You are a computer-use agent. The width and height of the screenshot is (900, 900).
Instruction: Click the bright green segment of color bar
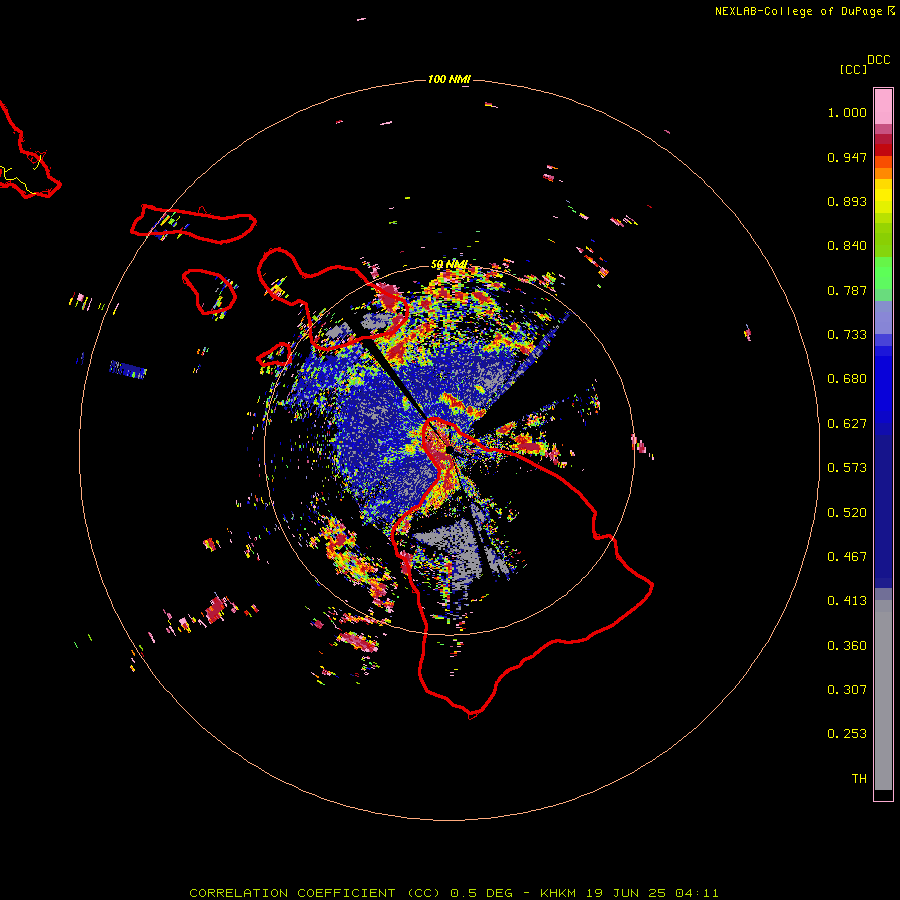click(x=883, y=273)
